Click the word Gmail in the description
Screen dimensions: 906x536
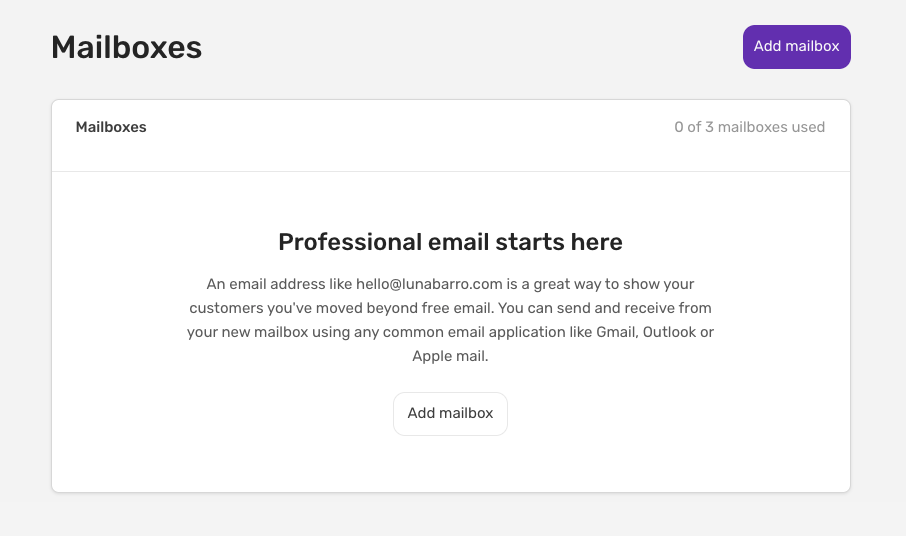pyautogui.click(x=617, y=332)
